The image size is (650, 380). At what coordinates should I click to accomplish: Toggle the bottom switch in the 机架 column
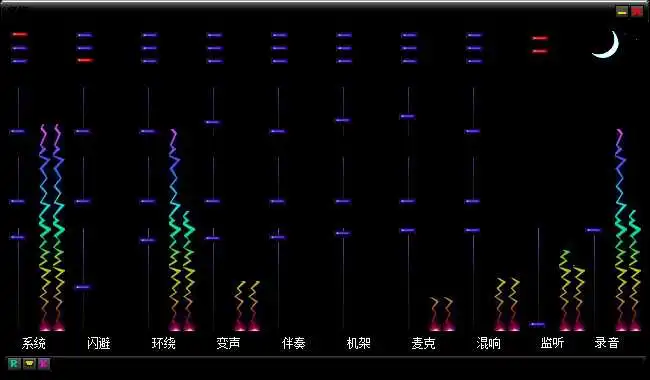click(344, 61)
